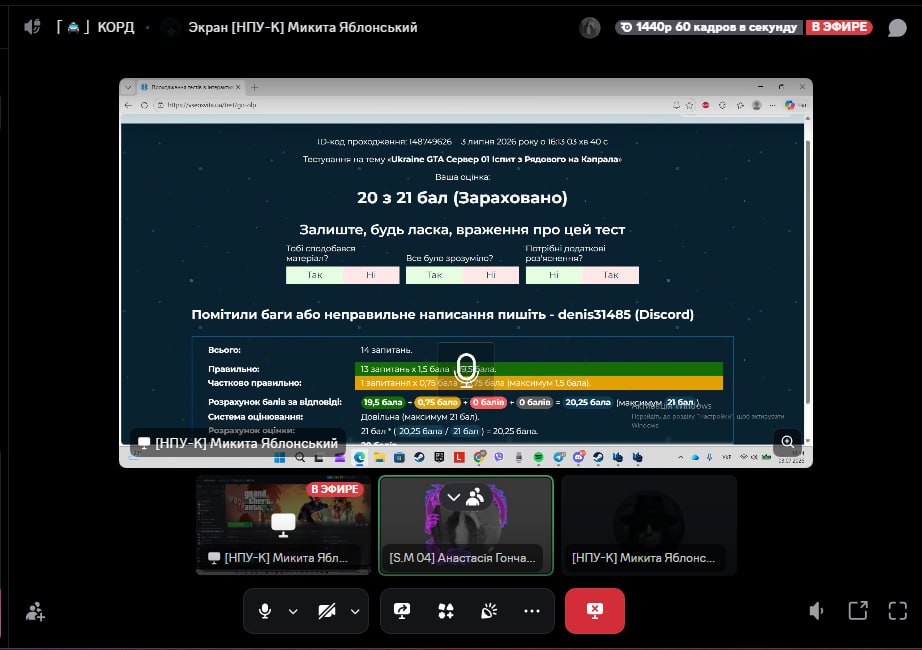Enter fullscreen mode for the stream
This screenshot has width=922, height=650.
[x=897, y=611]
